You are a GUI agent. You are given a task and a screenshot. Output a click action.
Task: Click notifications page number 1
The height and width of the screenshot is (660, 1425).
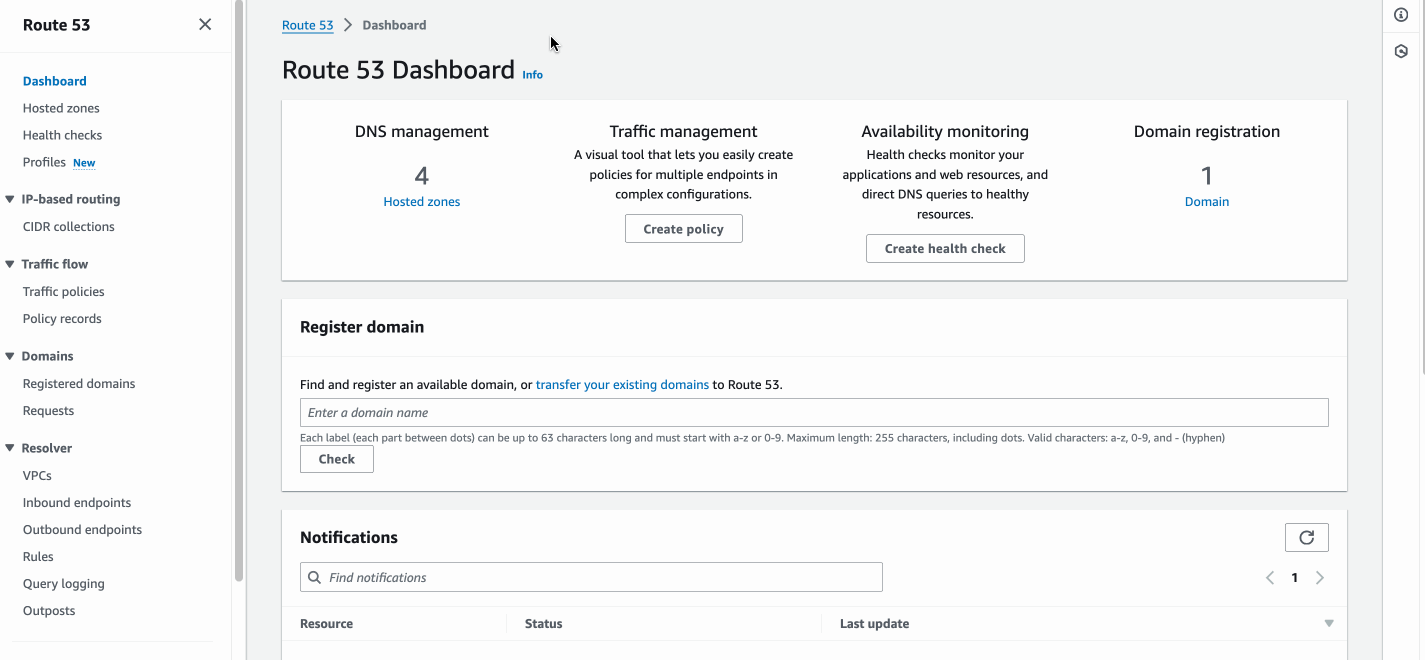(1295, 578)
